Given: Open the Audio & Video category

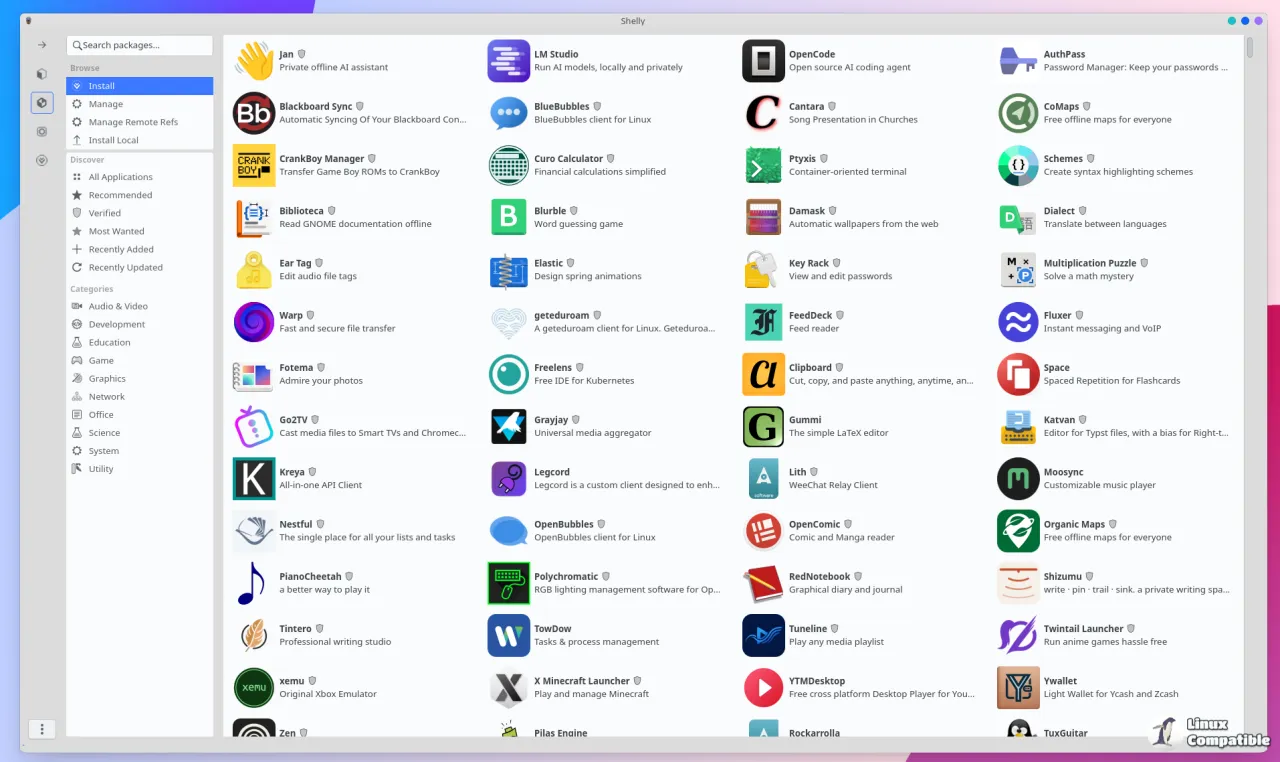Looking at the screenshot, I should coord(140,306).
